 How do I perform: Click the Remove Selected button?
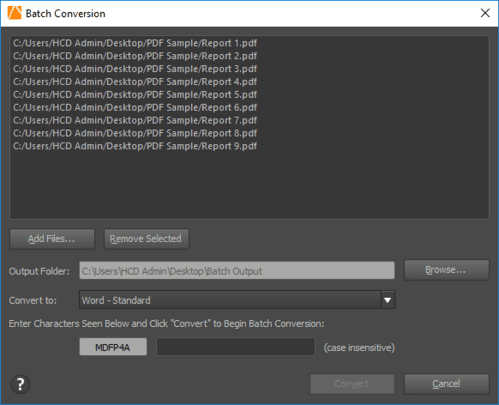tap(146, 239)
